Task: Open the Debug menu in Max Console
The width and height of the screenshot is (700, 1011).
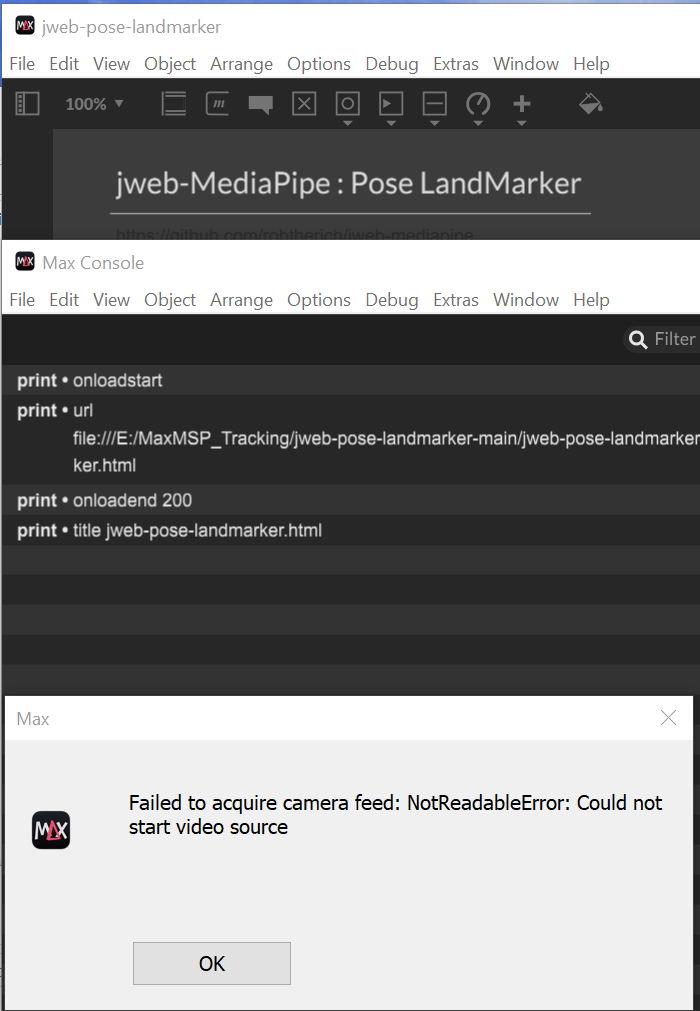Action: pyautogui.click(x=392, y=300)
